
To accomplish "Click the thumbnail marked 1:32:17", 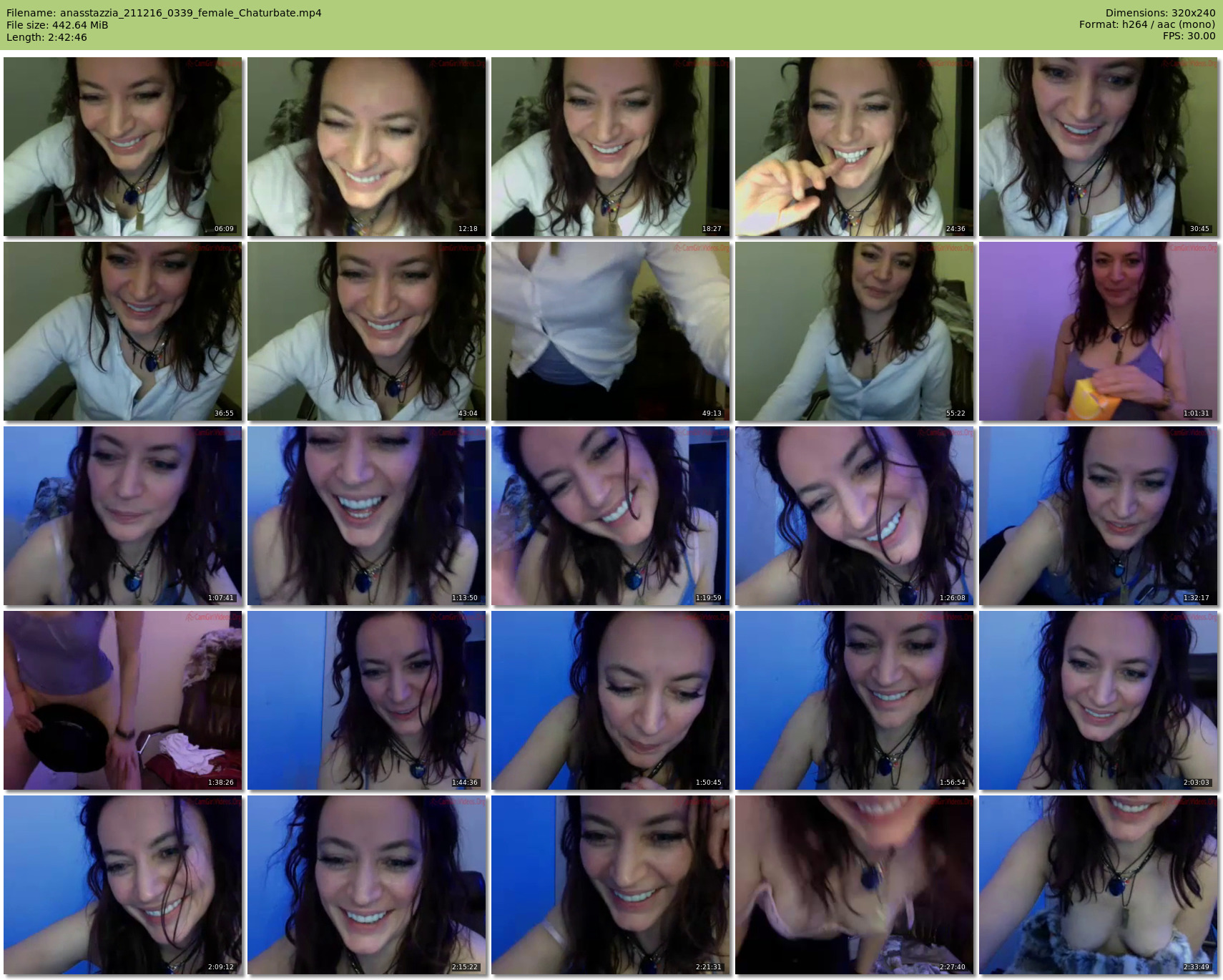I will 1098,516.
